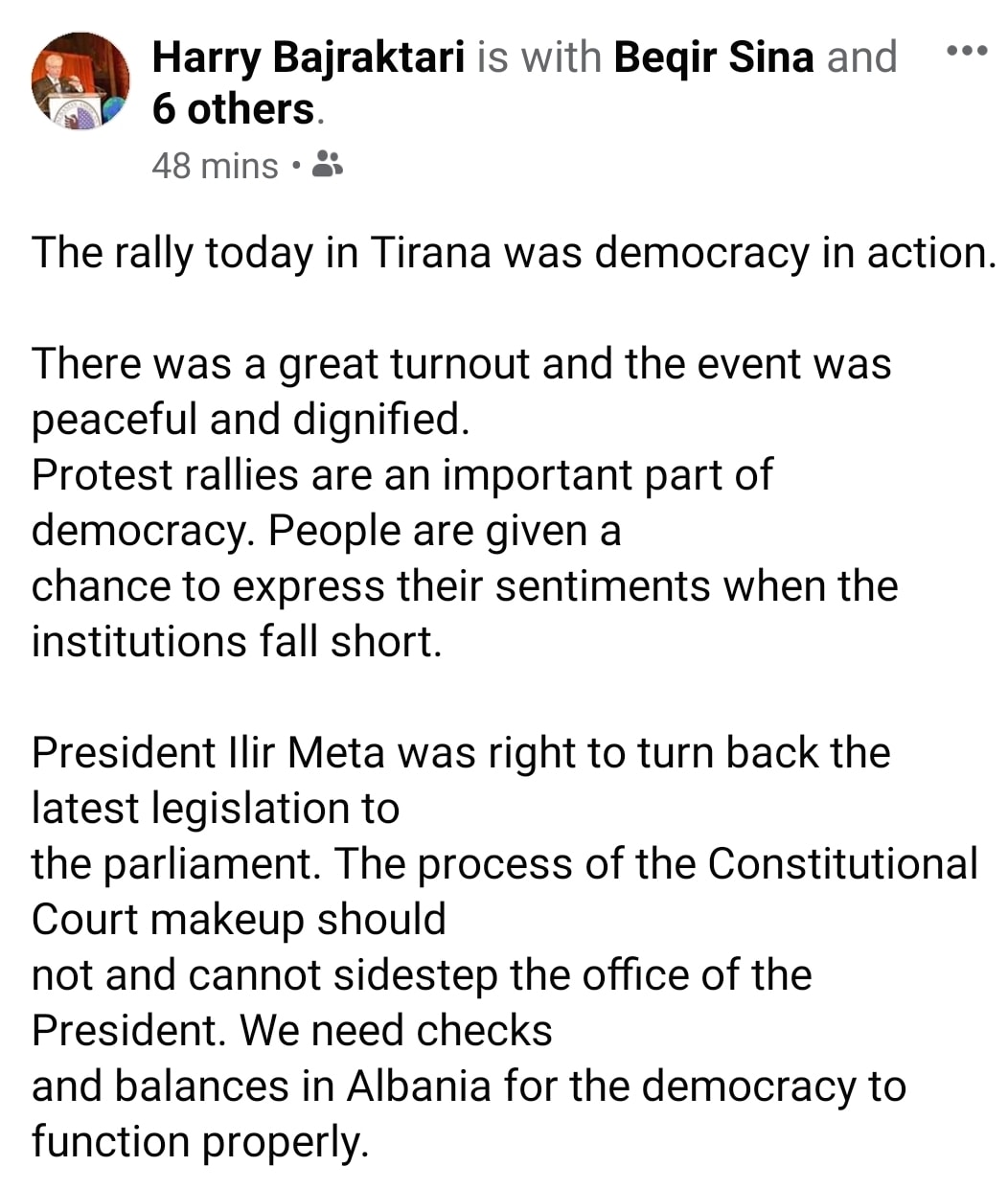The image size is (1008, 1189).
Task: Open Harry Bajraktari's profile picture
Action: [x=80, y=81]
